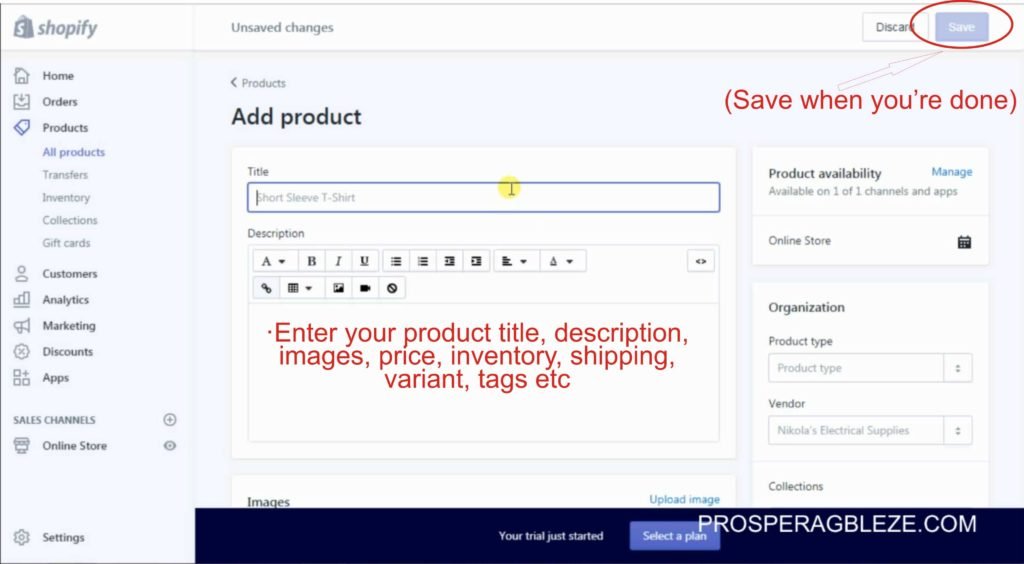The image size is (1024, 564).
Task: Click the Discard button
Action: (895, 27)
